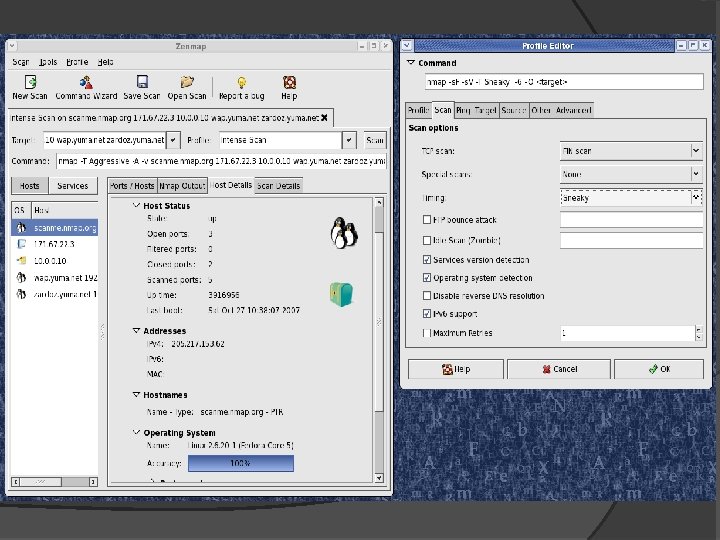Uncheck Services version detection
The width and height of the screenshot is (720, 540).
427,260
